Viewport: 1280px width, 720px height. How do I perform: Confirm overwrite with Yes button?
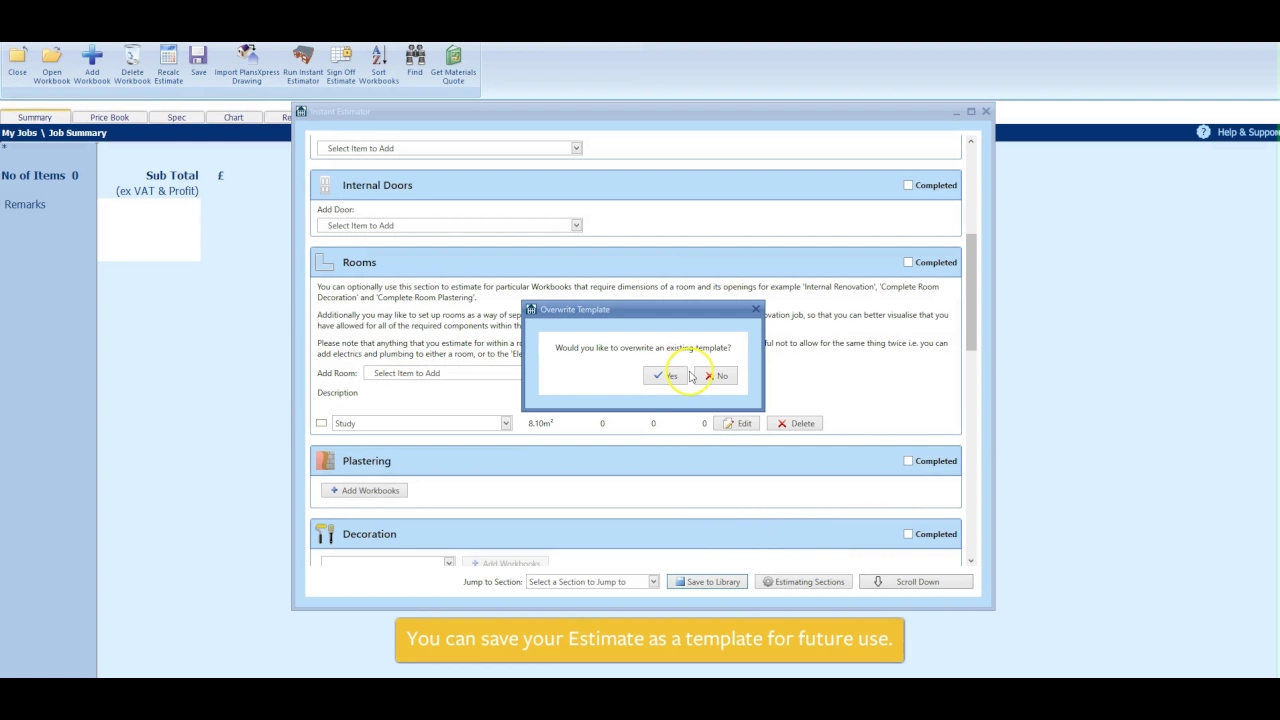point(666,376)
